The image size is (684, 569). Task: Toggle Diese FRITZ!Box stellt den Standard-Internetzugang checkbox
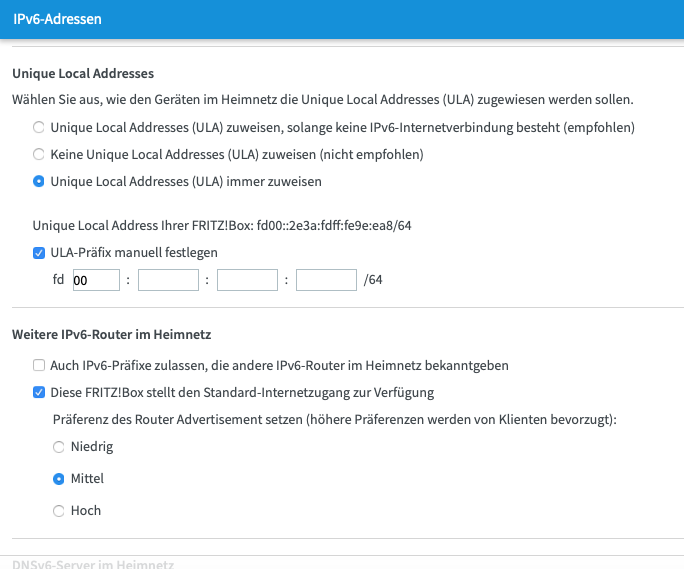(39, 392)
